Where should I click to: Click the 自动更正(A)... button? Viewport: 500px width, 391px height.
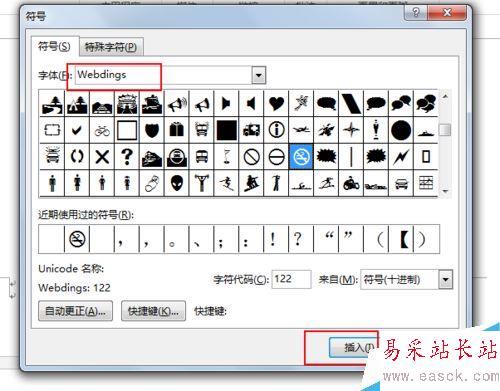point(75,311)
